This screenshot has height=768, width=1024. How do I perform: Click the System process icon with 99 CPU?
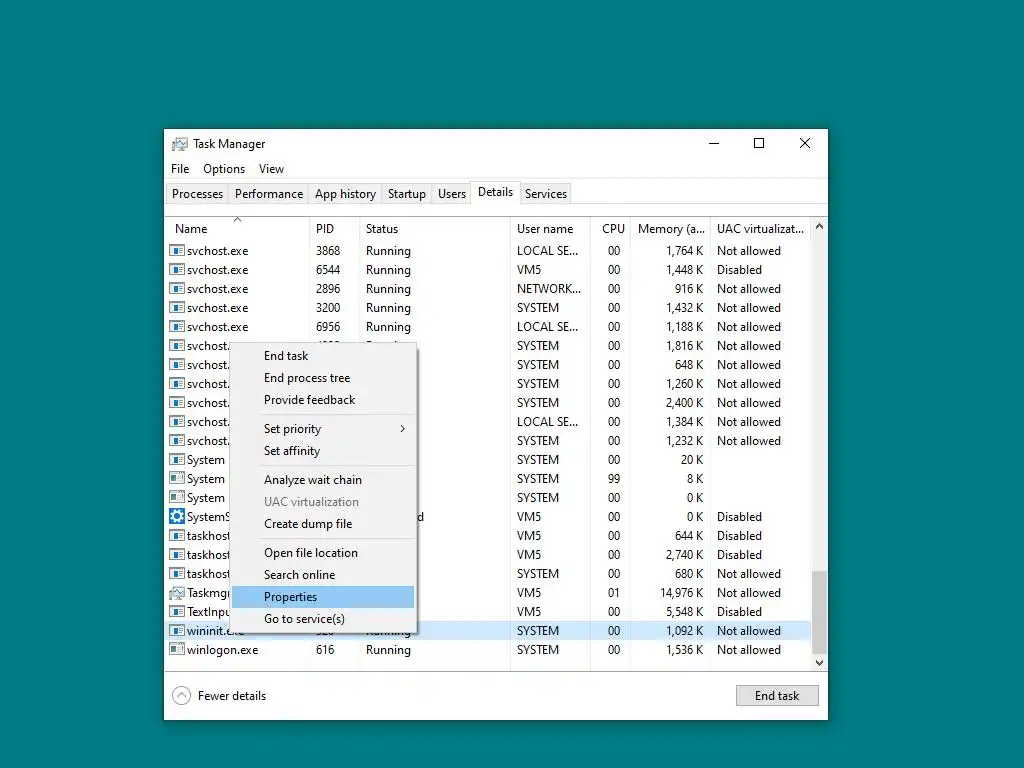pyautogui.click(x=176, y=478)
